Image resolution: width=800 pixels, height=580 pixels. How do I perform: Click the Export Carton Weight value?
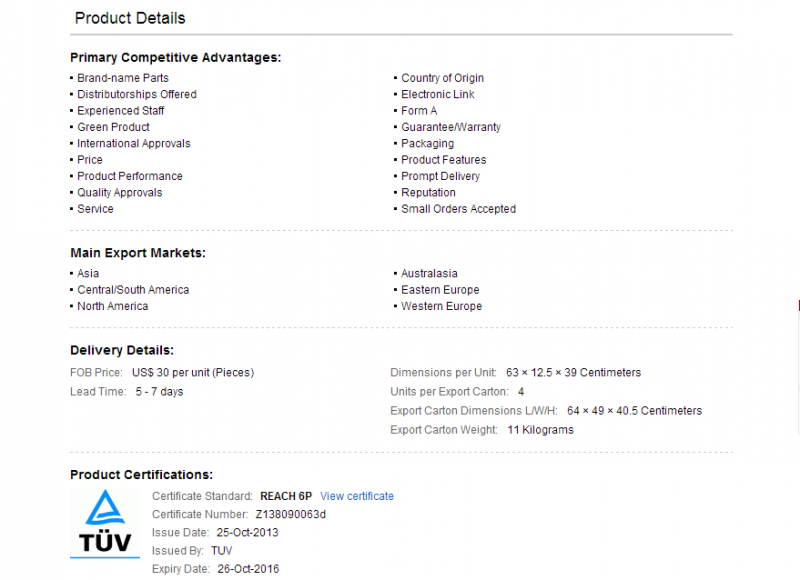[540, 430]
